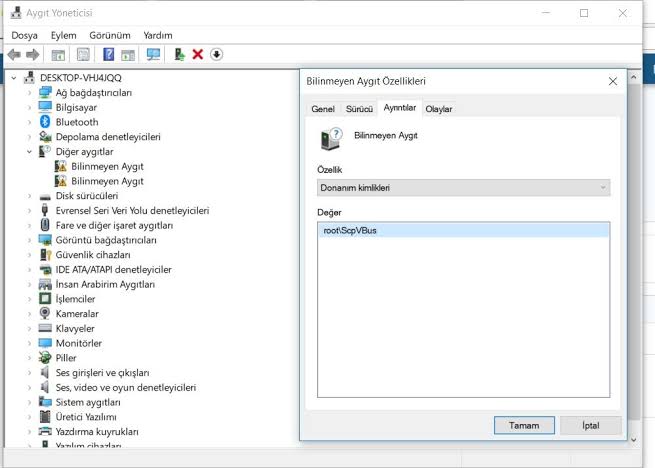Click the Diğer aygıtlar question-mark icon
This screenshot has height=468, width=655.
pyautogui.click(x=45, y=151)
